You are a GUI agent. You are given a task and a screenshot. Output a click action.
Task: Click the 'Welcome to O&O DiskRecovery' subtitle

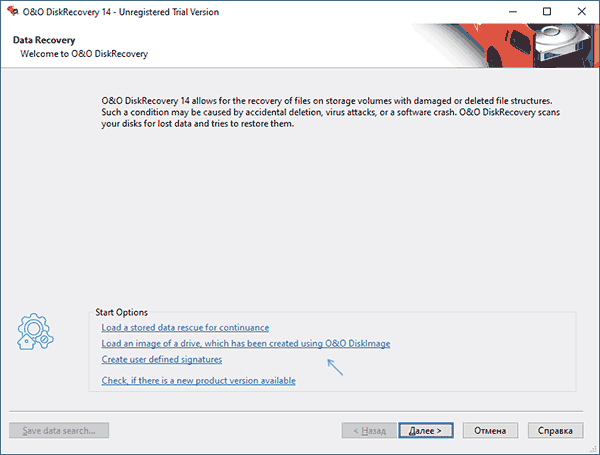point(84,54)
